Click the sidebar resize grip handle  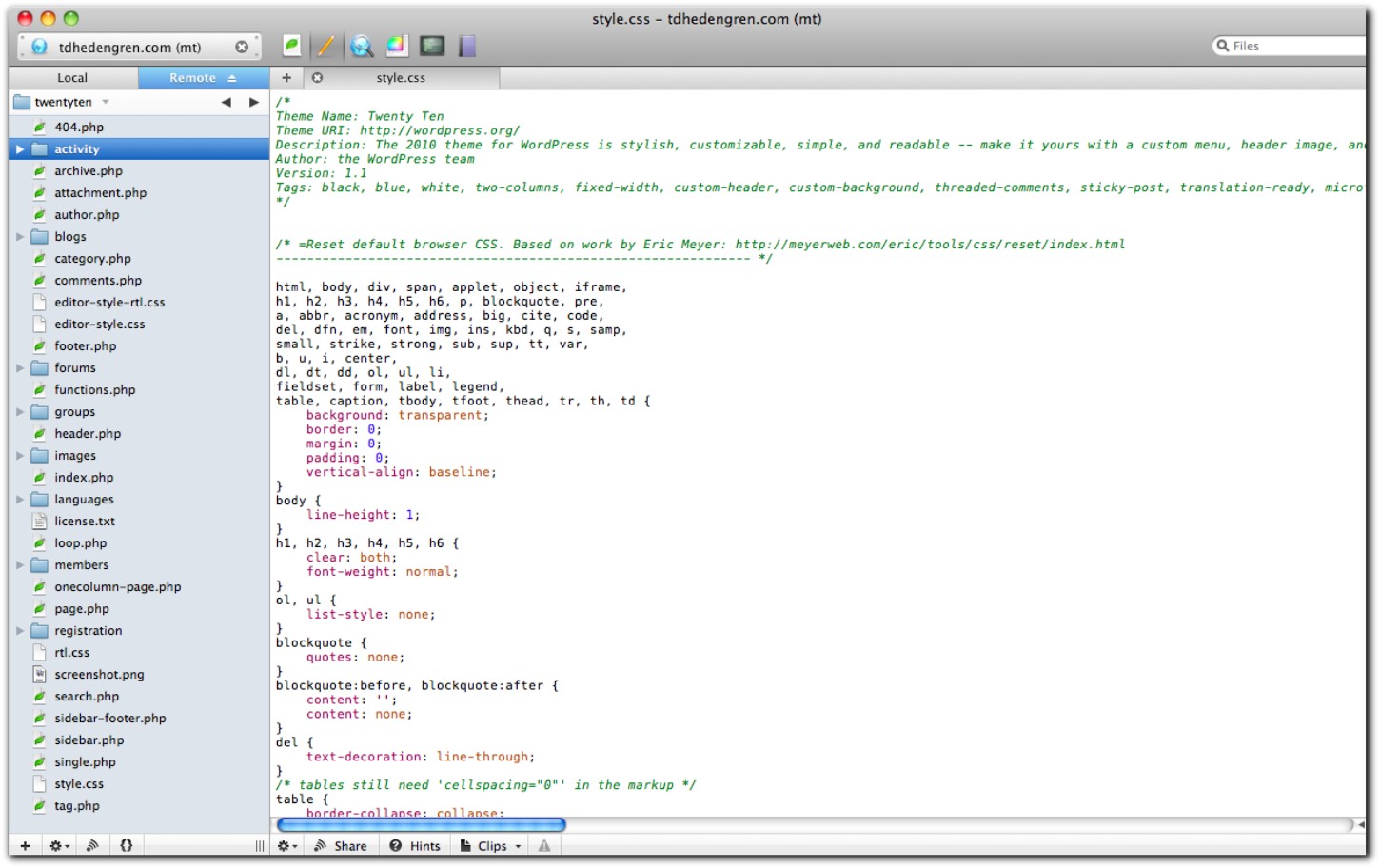[x=259, y=846]
